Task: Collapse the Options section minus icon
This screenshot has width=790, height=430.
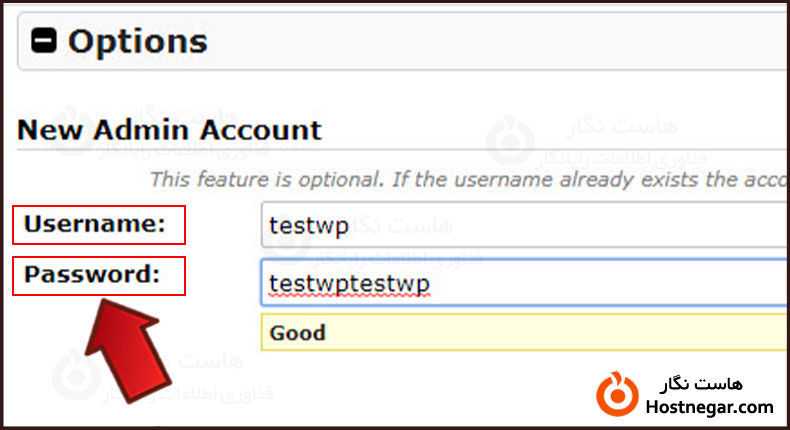Action: (x=45, y=41)
